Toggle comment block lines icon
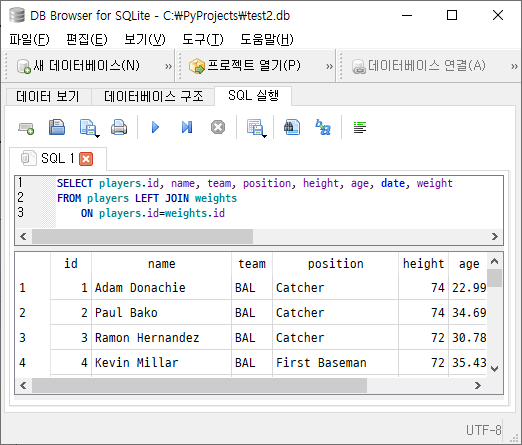 (360, 127)
